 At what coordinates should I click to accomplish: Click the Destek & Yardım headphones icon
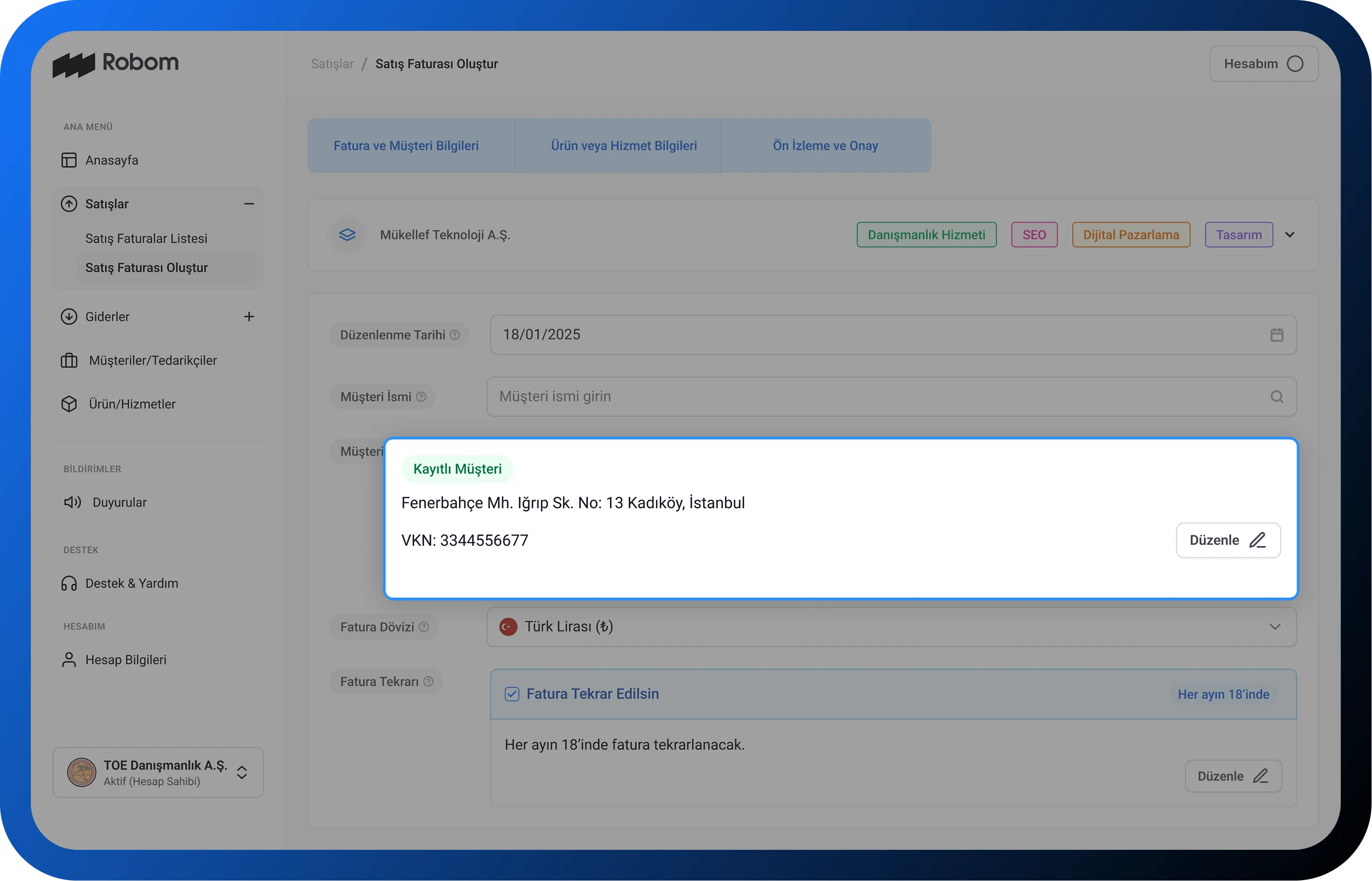click(68, 583)
